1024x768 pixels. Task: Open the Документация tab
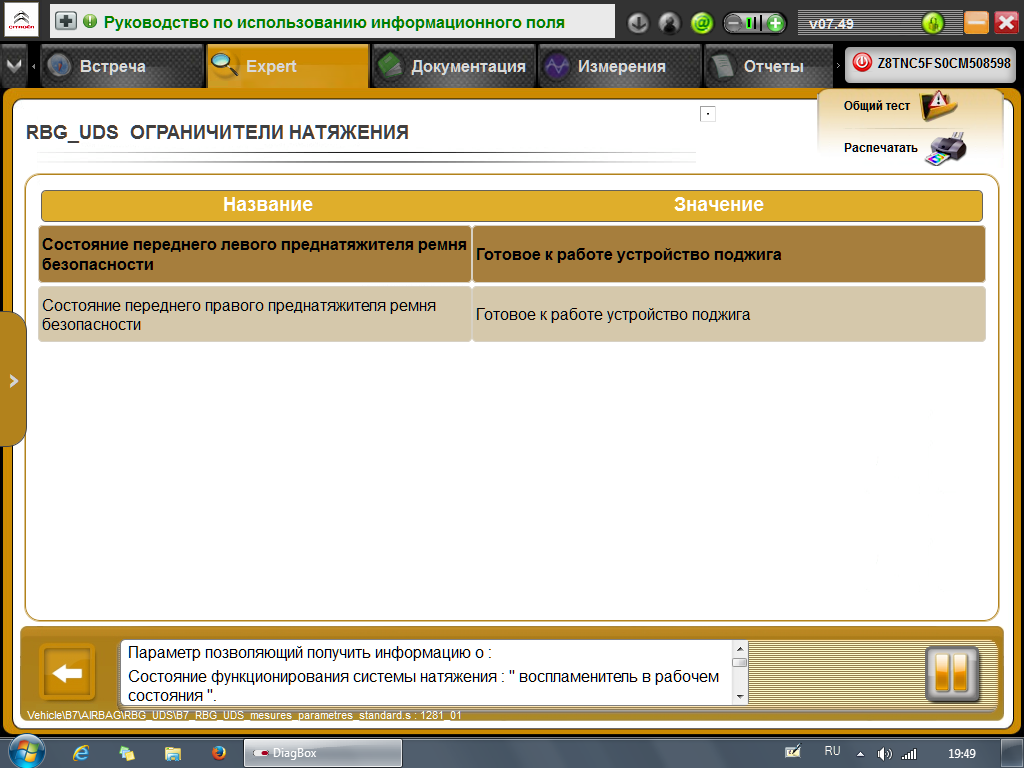click(454, 66)
